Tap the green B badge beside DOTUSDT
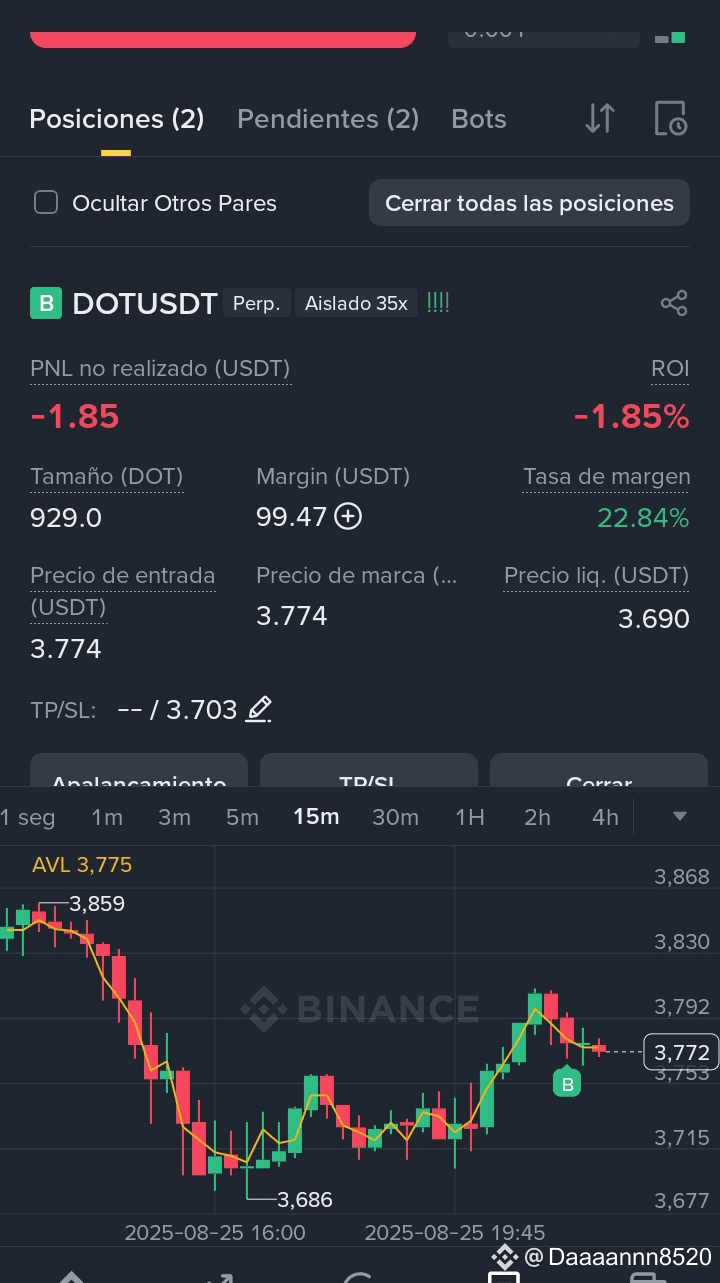Screen dimensions: 720x1283 (46, 303)
